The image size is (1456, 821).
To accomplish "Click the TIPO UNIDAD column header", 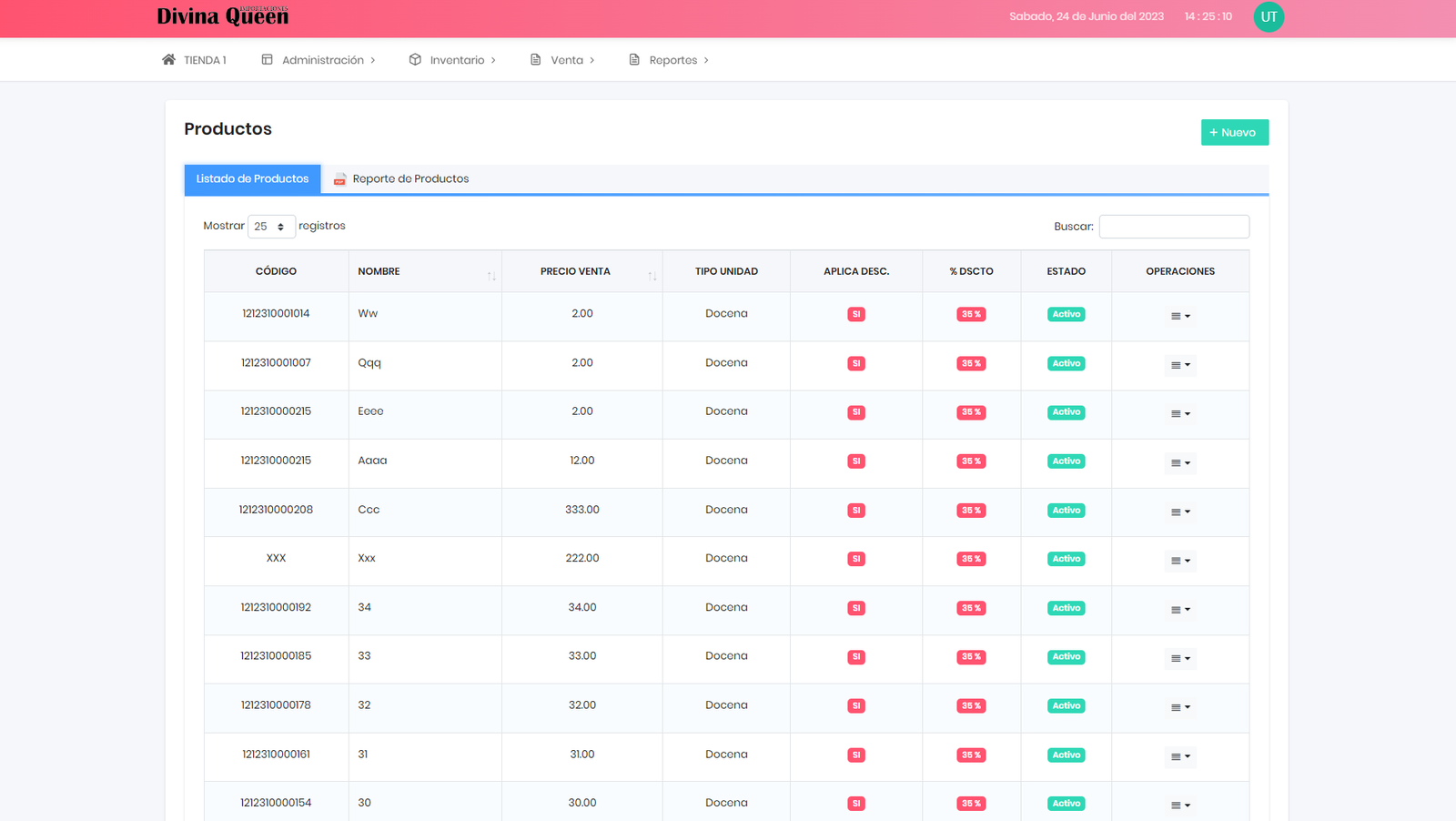I will point(726,271).
